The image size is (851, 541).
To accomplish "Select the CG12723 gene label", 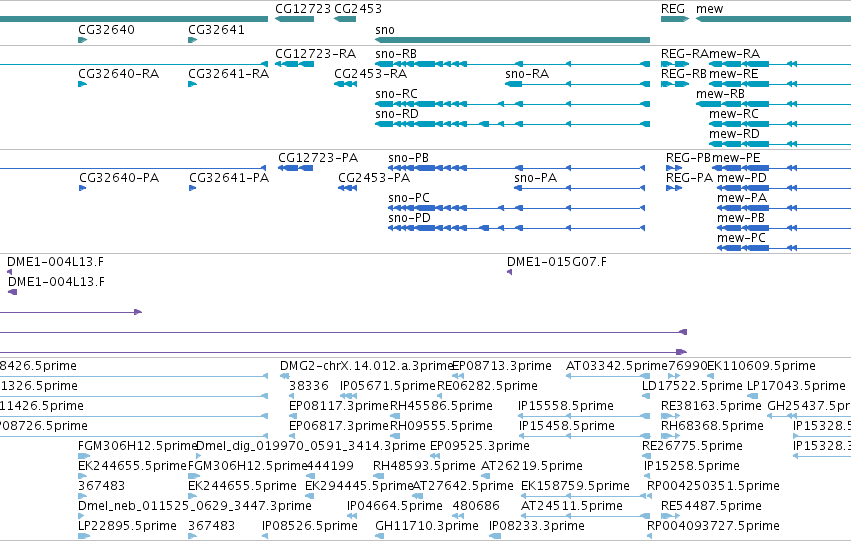I will point(302,9).
